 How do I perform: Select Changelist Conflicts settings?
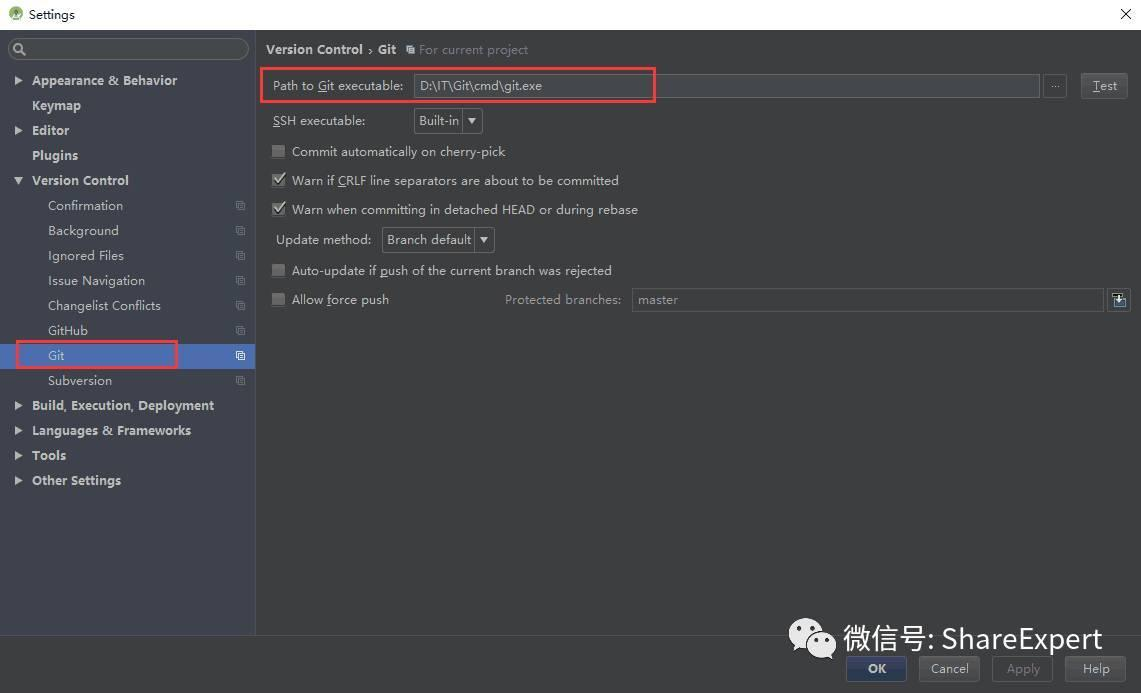104,306
